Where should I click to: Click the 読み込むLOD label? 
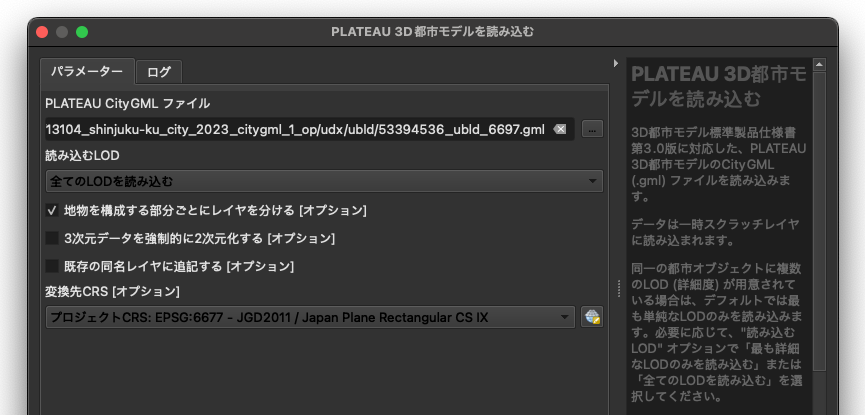[x=82, y=156]
